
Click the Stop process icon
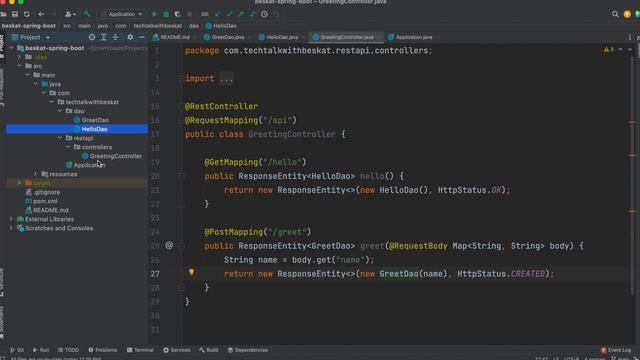point(189,14)
